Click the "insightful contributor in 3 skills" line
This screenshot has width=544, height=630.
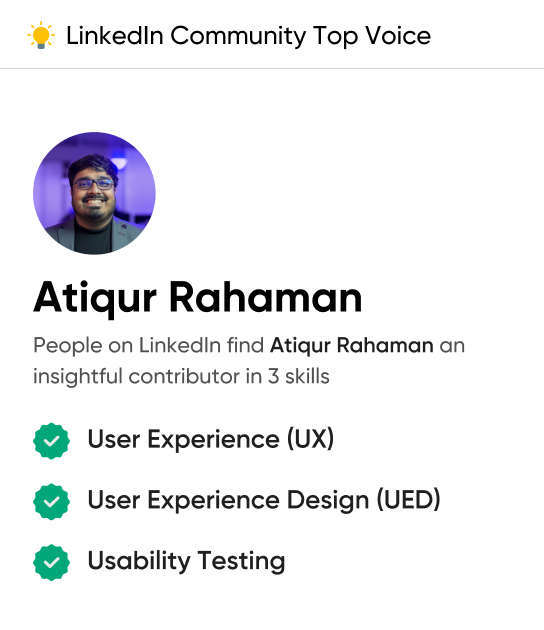[181, 377]
